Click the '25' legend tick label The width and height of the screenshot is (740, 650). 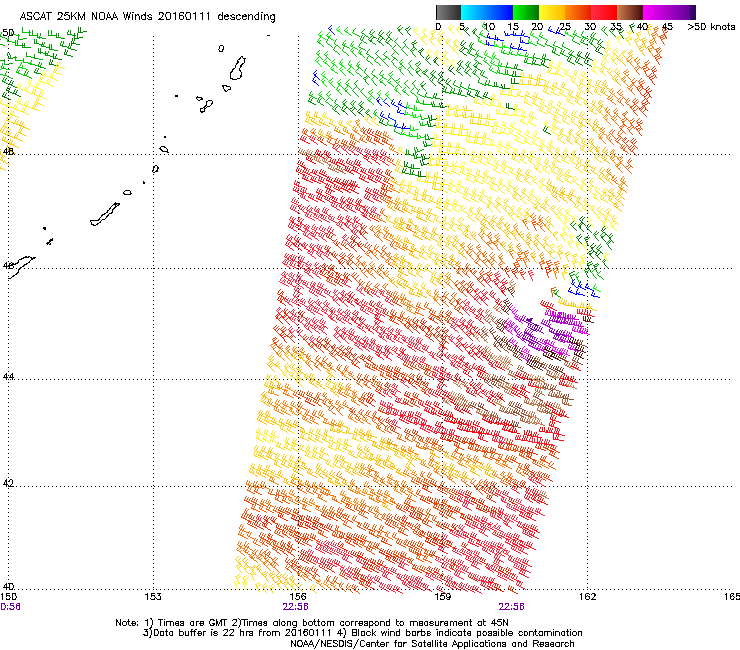(x=565, y=26)
